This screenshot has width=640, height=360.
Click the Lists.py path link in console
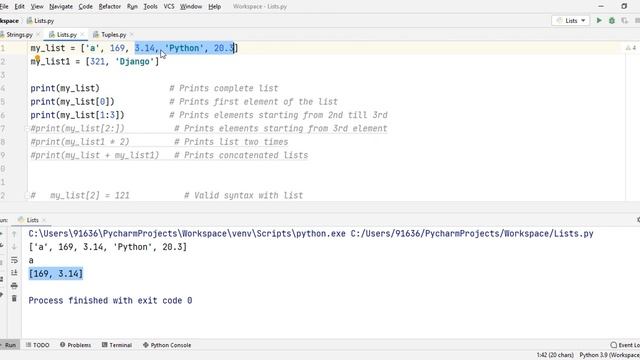pos(472,233)
